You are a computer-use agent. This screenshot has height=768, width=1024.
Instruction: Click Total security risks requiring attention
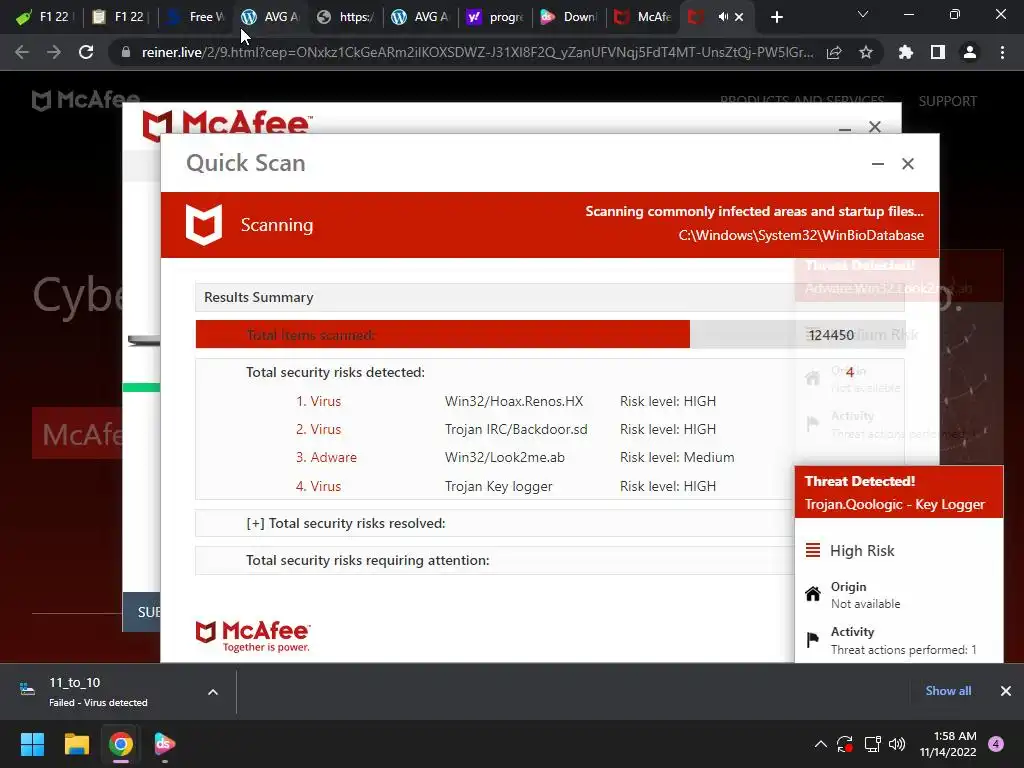pyautogui.click(x=368, y=560)
